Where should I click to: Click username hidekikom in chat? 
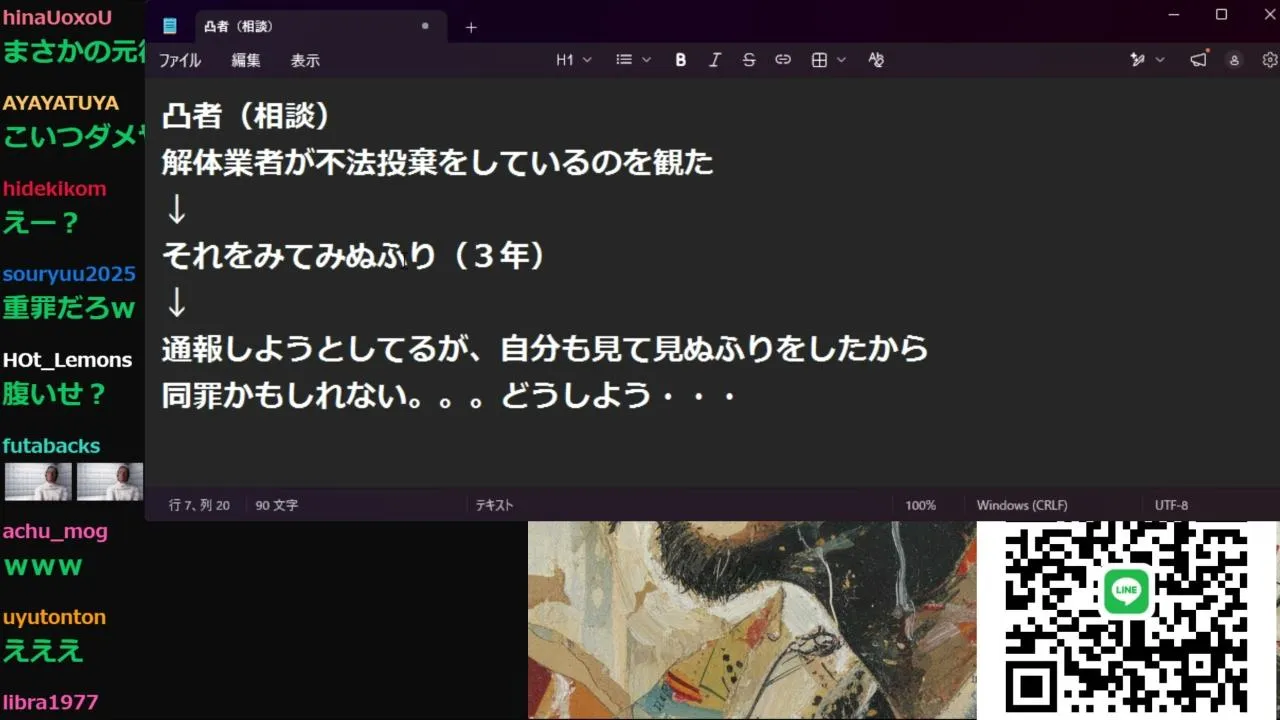click(54, 188)
